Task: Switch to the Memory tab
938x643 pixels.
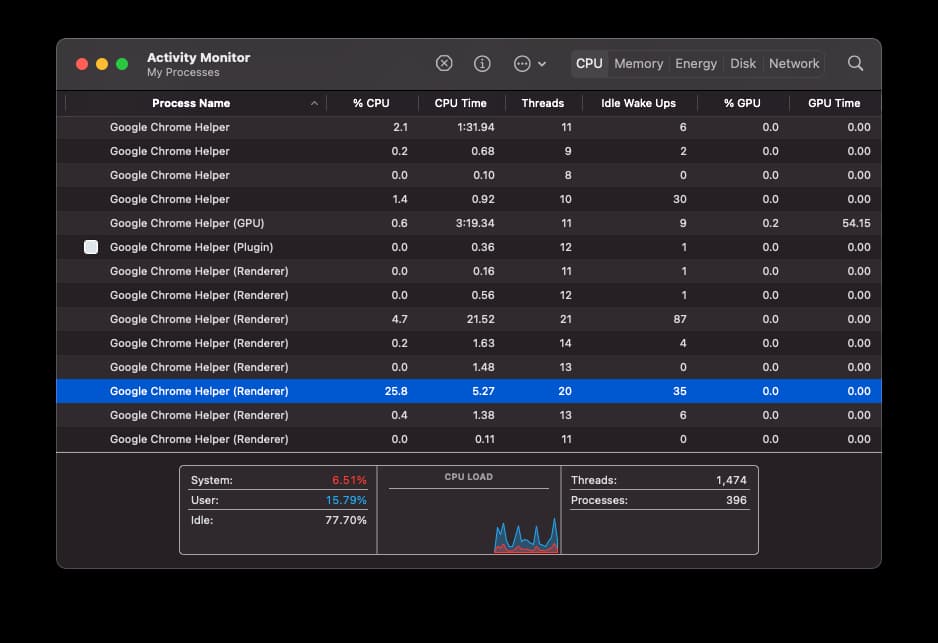Action: (x=638, y=63)
